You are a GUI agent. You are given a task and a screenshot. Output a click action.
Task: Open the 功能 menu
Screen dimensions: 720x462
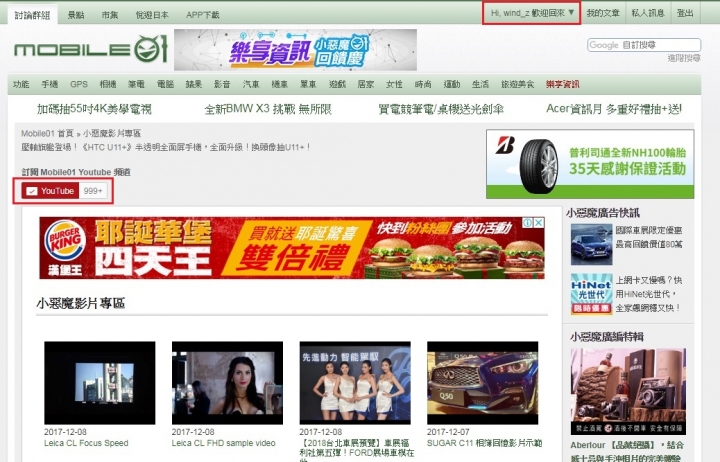pos(21,84)
